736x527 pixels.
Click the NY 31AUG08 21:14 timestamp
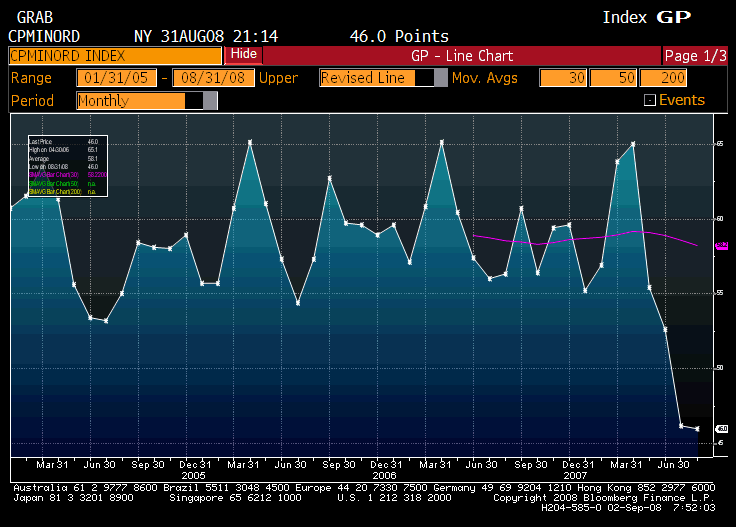206,37
